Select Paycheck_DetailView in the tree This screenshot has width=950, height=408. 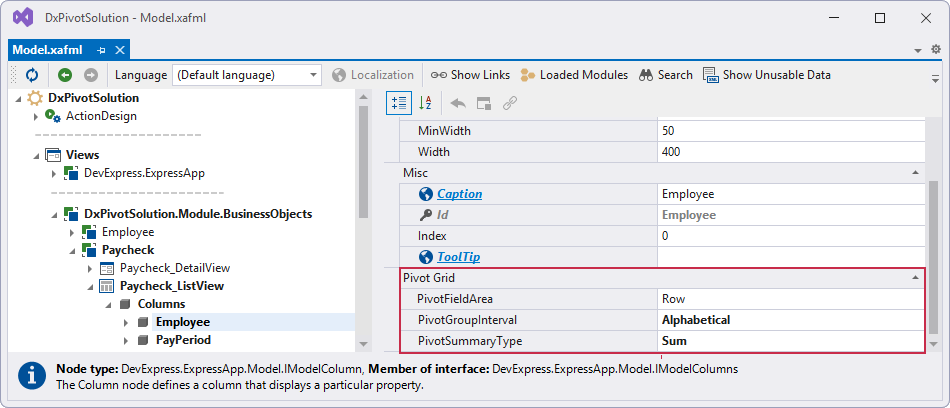click(x=175, y=267)
